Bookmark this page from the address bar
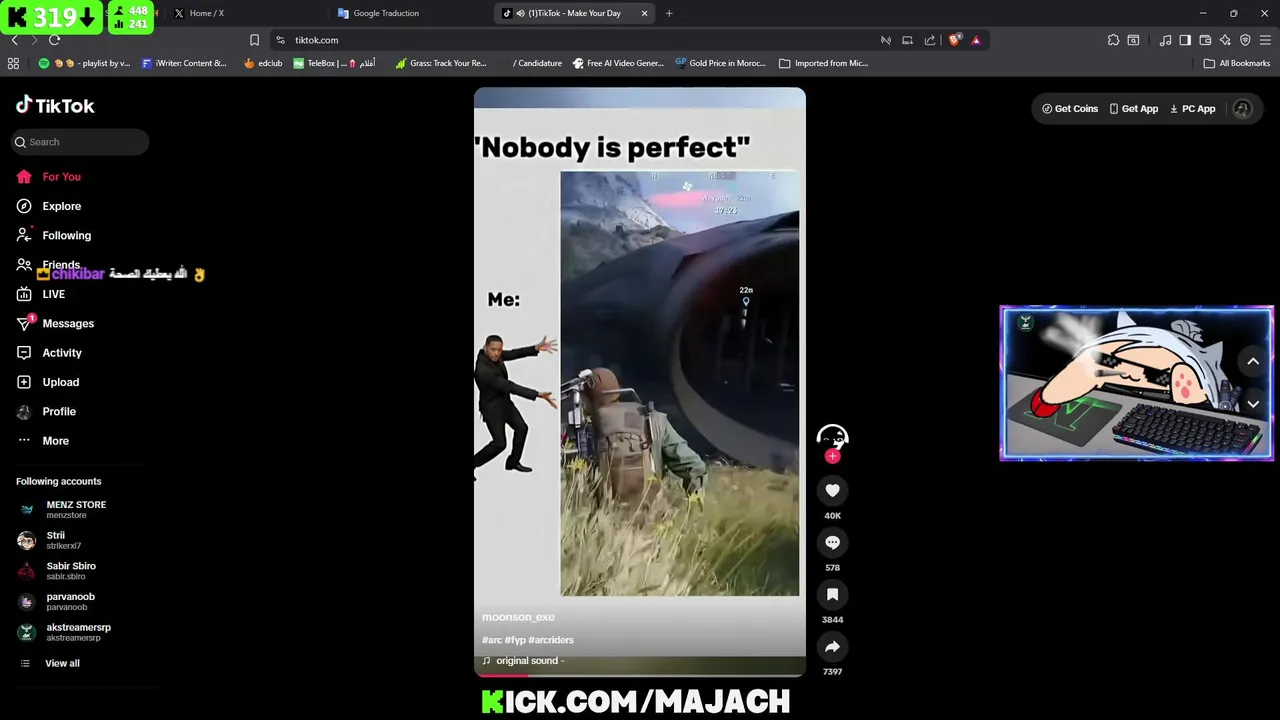Image resolution: width=1280 pixels, height=720 pixels. [254, 40]
